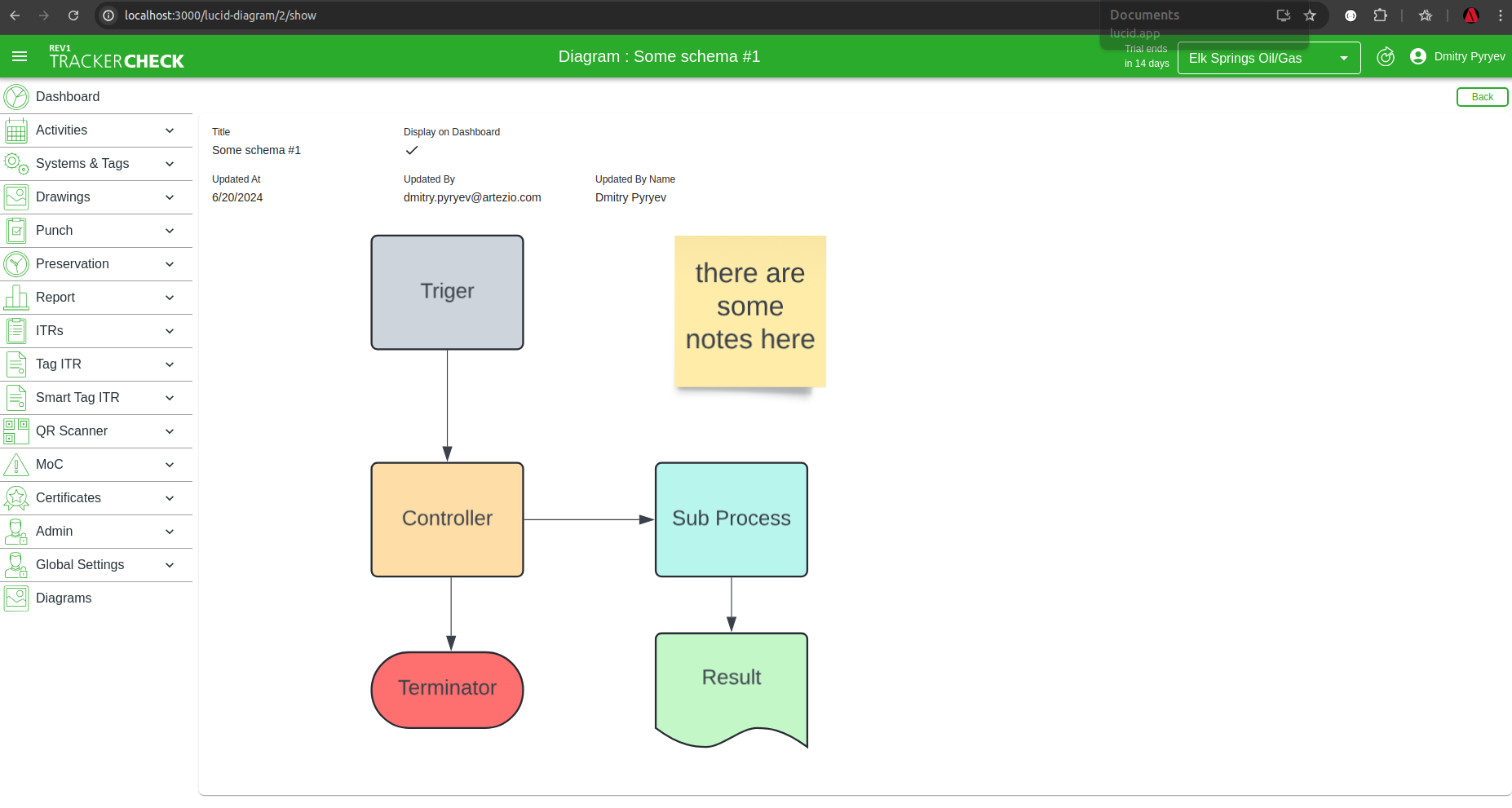
Task: Expand the Certificates chevron
Action: (170, 498)
